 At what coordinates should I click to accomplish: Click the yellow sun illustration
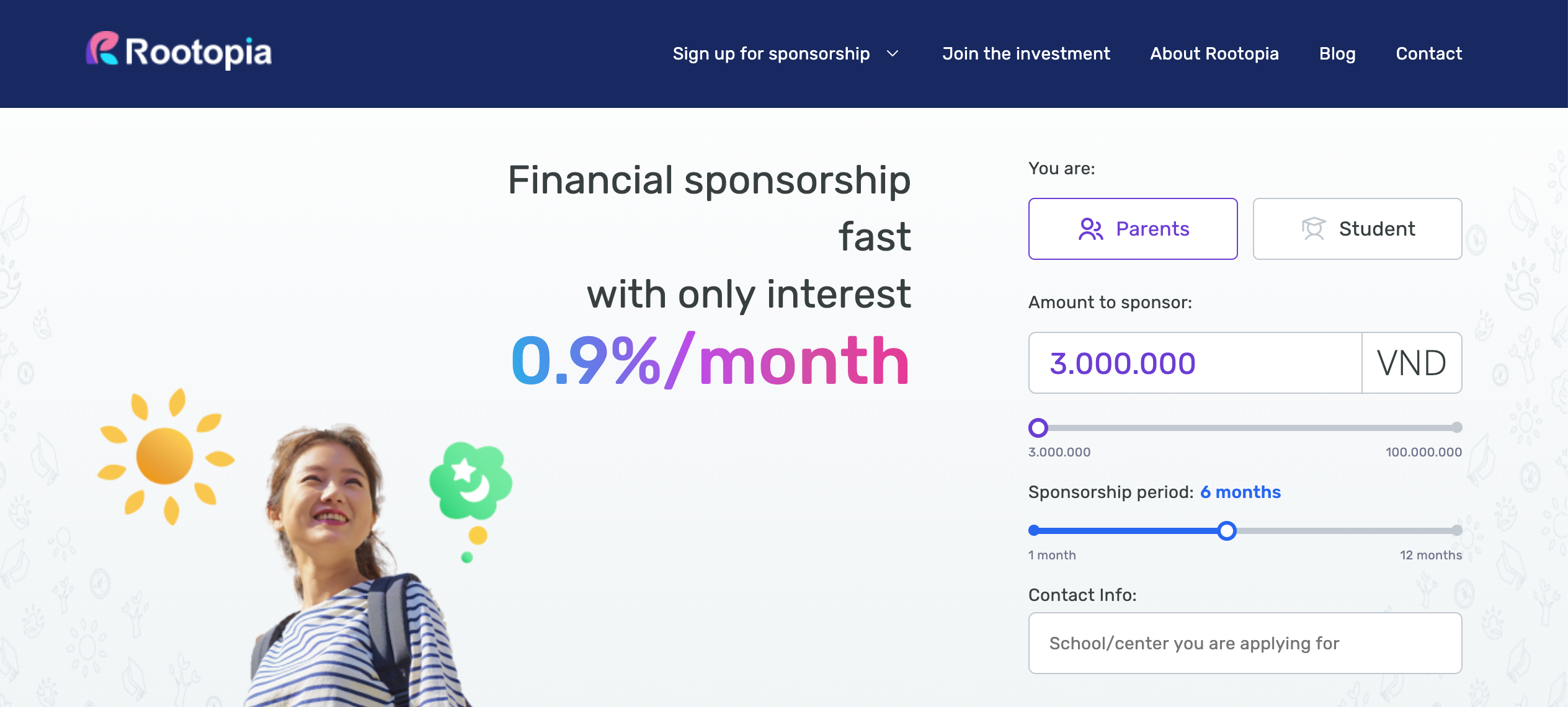[x=164, y=456]
